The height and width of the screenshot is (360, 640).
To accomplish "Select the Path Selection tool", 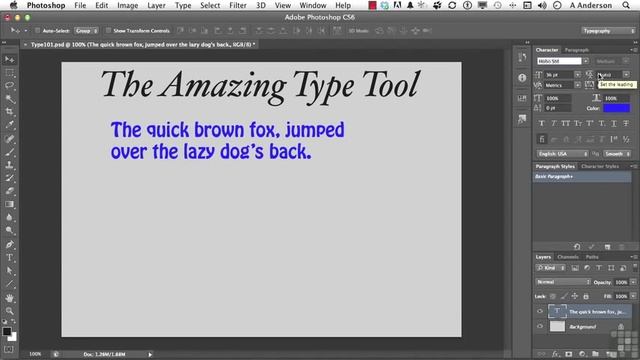I will [x=9, y=271].
